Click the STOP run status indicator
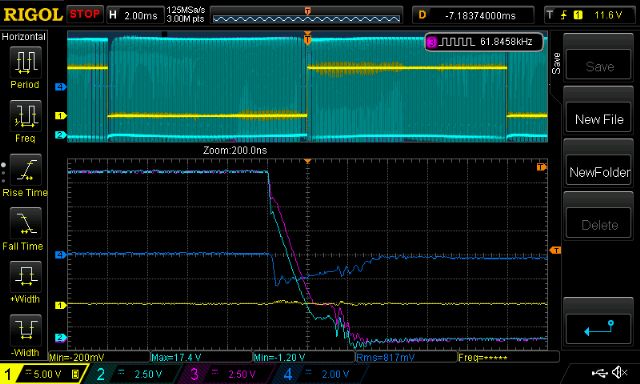This screenshot has height=384, width=640. pyautogui.click(x=84, y=14)
